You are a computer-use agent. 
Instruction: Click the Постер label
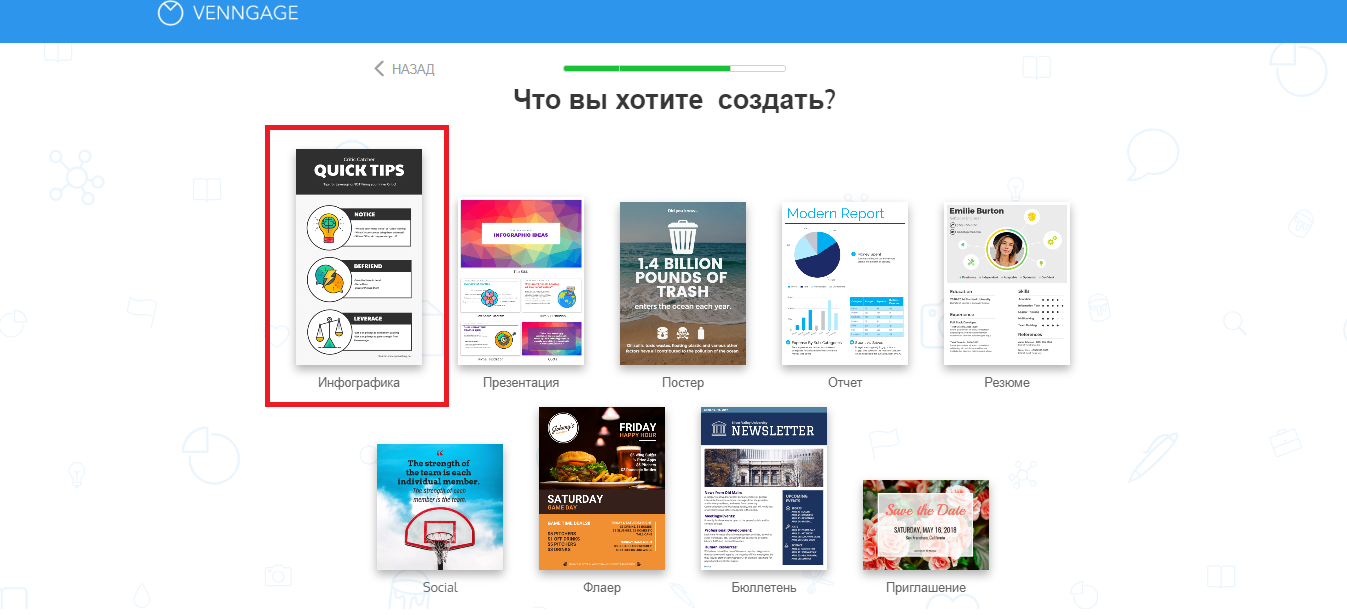click(683, 382)
